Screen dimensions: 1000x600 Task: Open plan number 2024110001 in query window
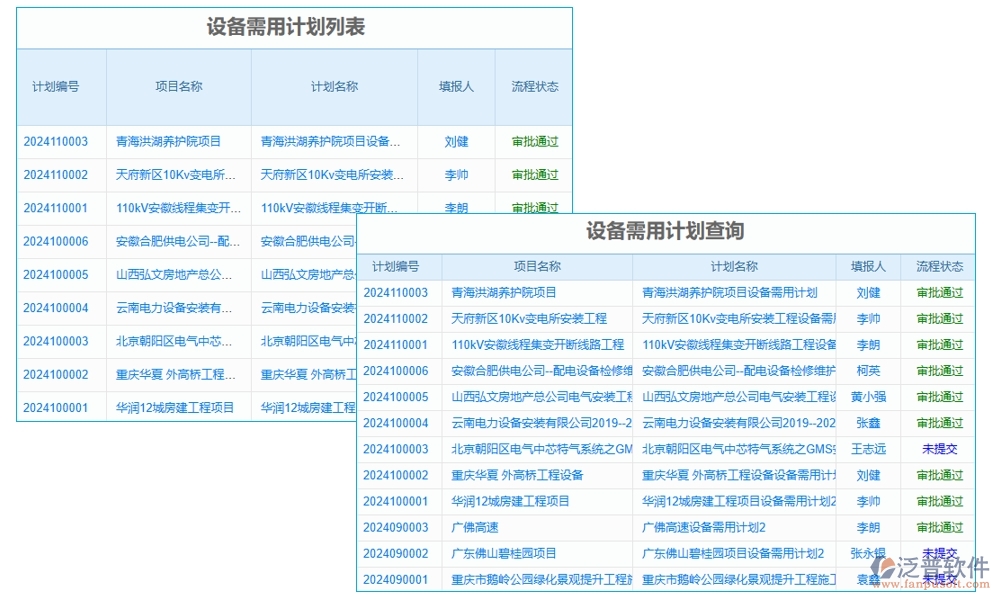tap(395, 345)
